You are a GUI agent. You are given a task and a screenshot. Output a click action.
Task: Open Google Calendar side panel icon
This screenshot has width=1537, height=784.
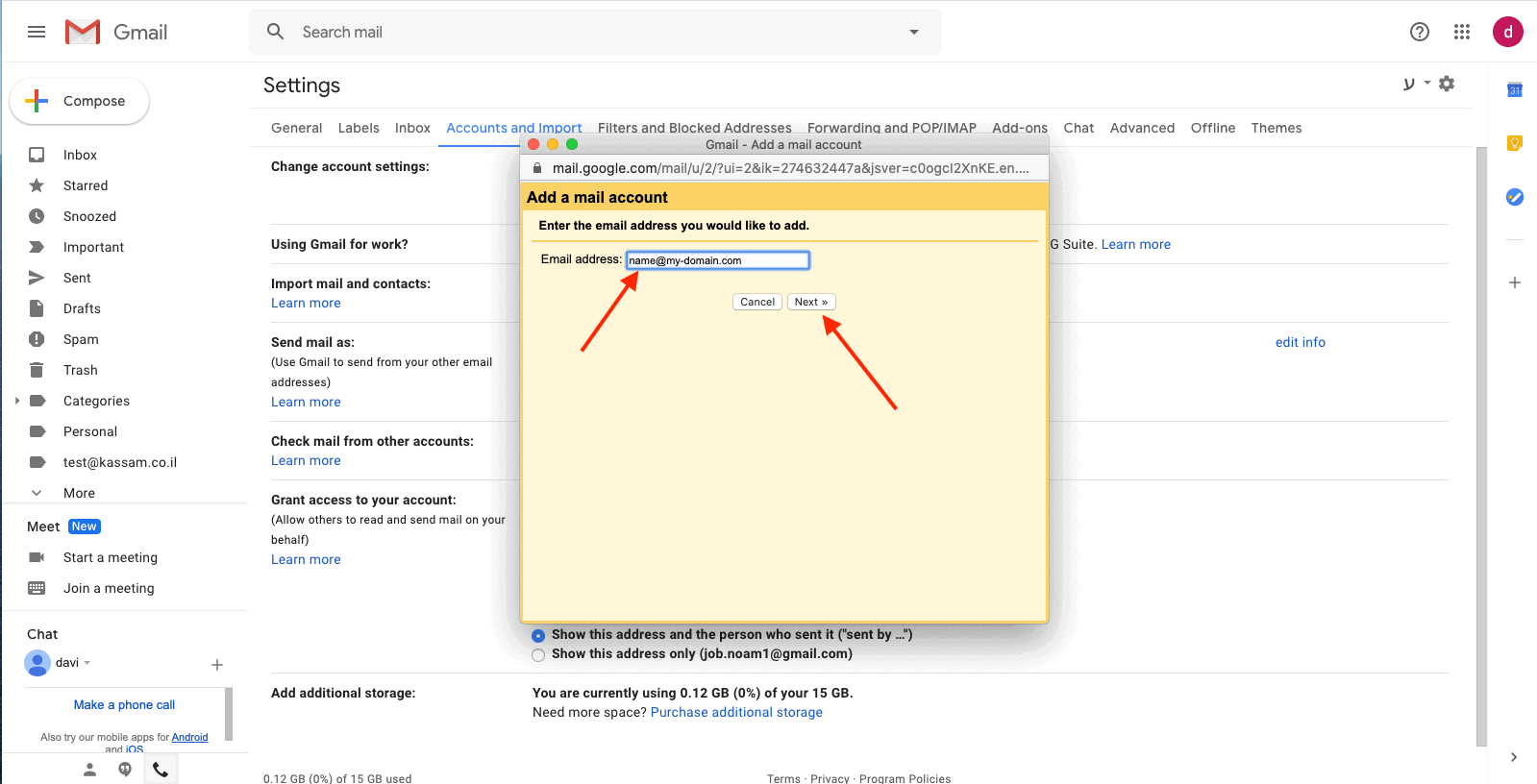1515,90
